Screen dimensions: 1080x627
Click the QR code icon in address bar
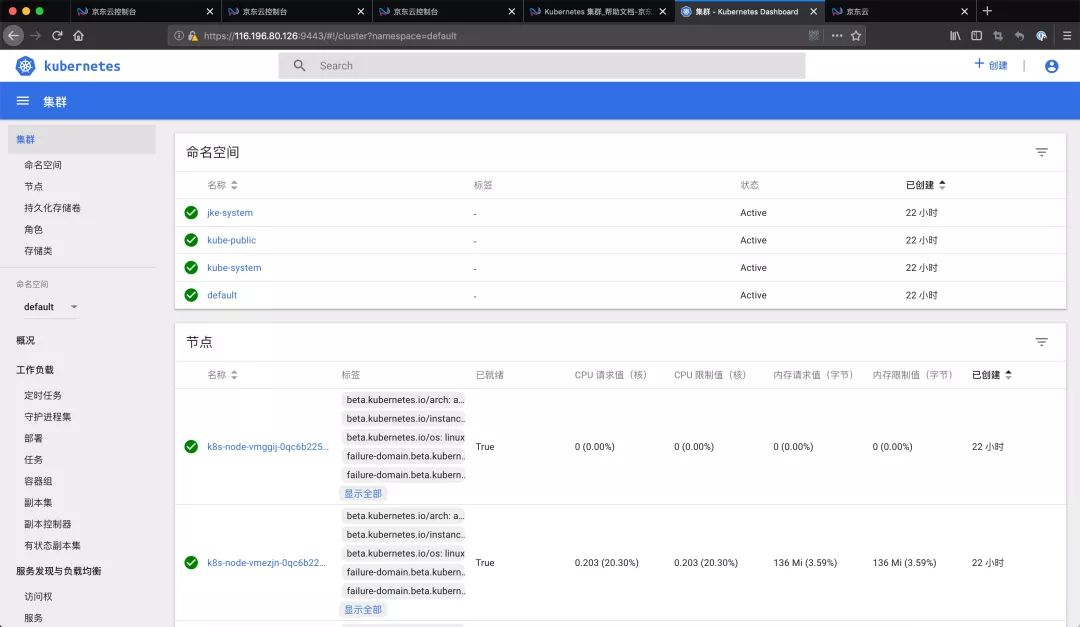pos(813,36)
